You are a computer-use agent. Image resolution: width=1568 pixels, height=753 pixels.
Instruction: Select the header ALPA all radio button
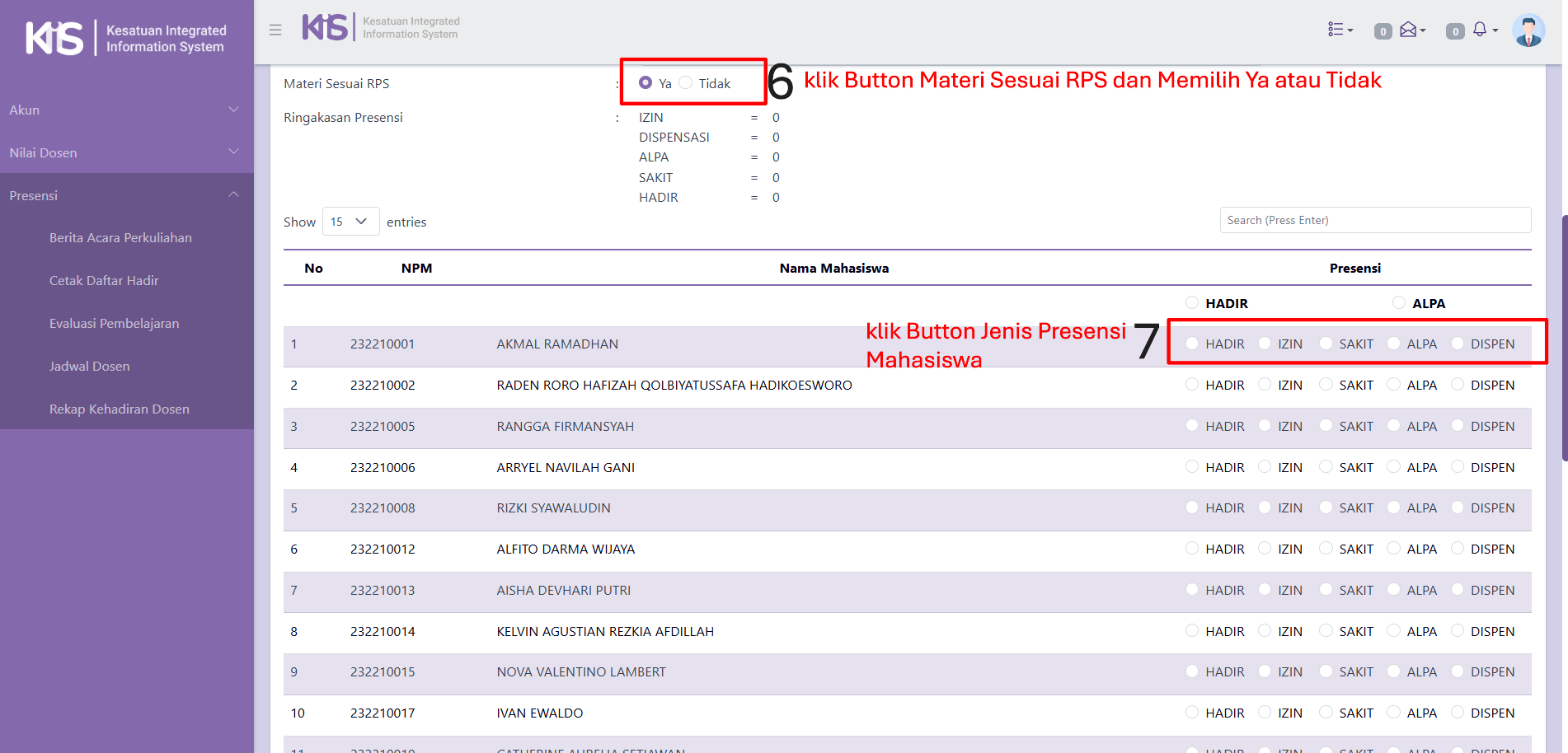click(1399, 303)
